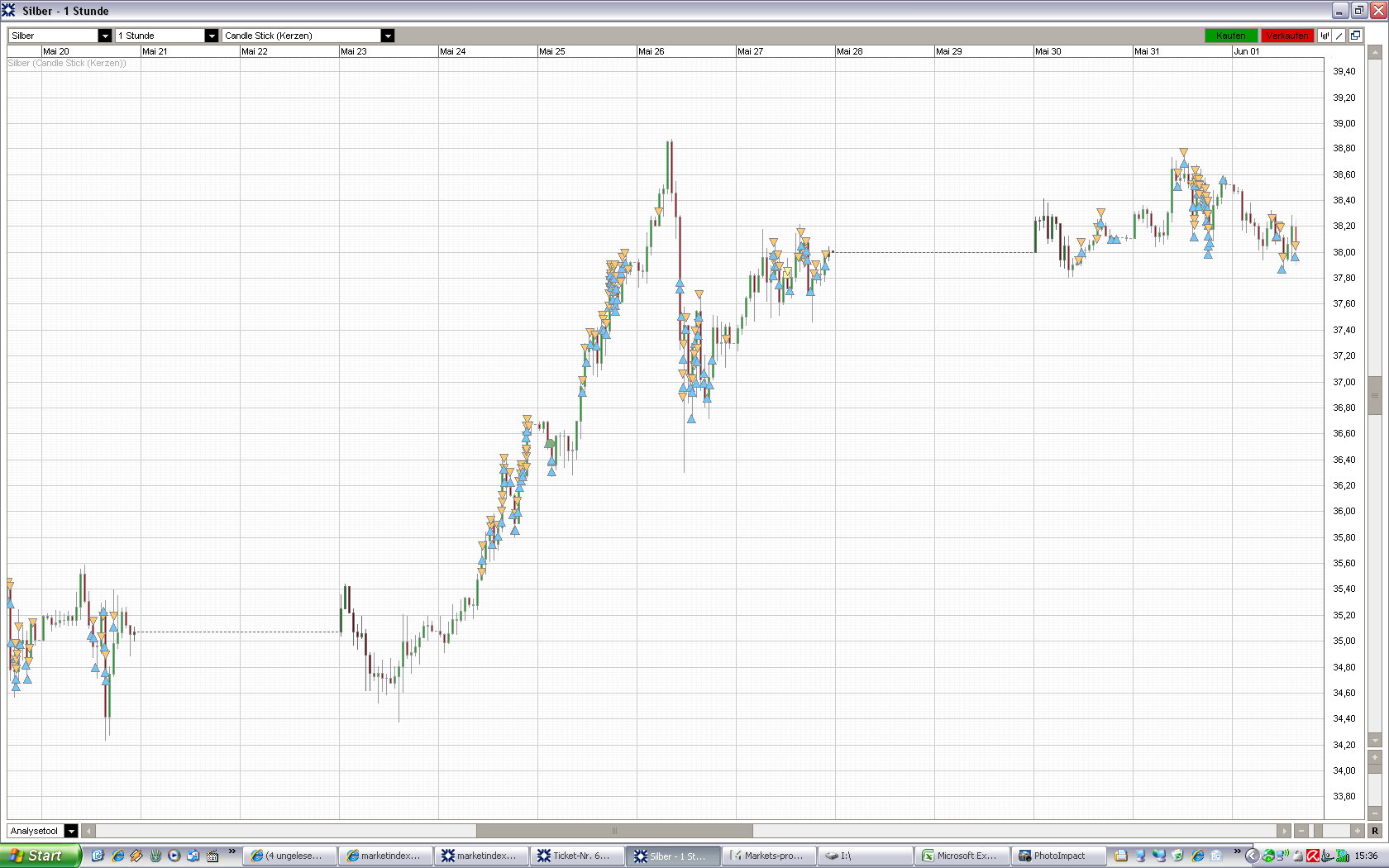
Task: Open the Candle Stick chart style dropdown
Action: click(388, 36)
